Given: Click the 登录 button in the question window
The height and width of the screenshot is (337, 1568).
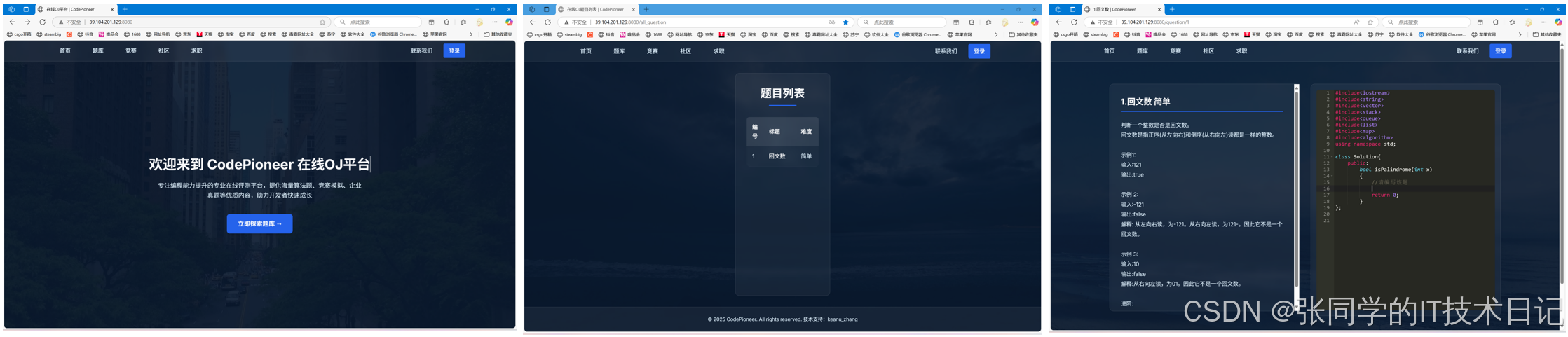Looking at the screenshot, I should click(1501, 51).
